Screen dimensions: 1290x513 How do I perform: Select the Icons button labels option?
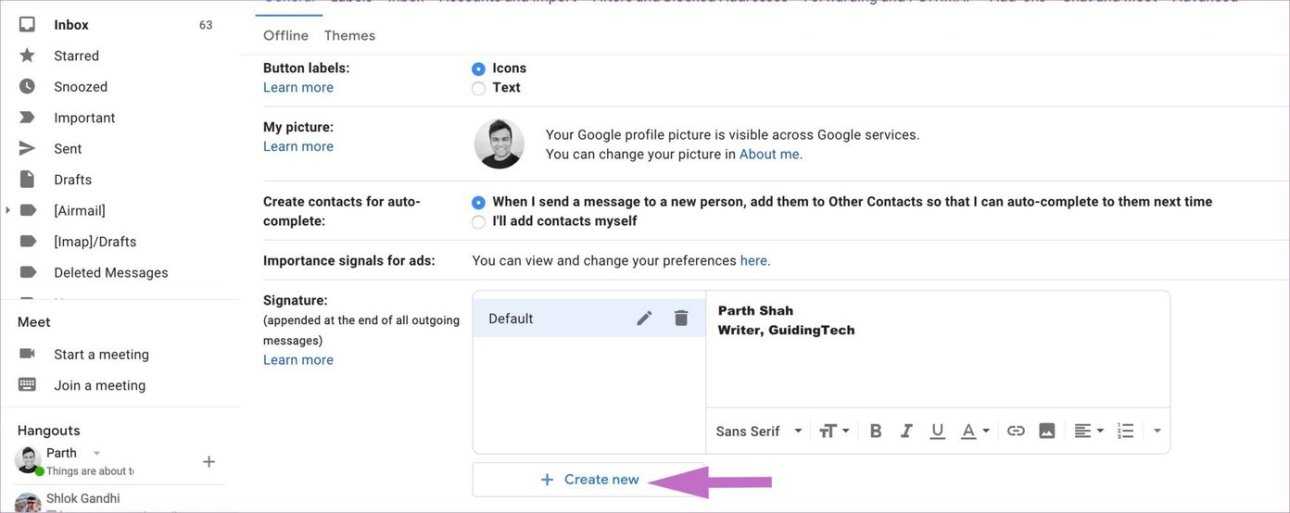(x=479, y=69)
